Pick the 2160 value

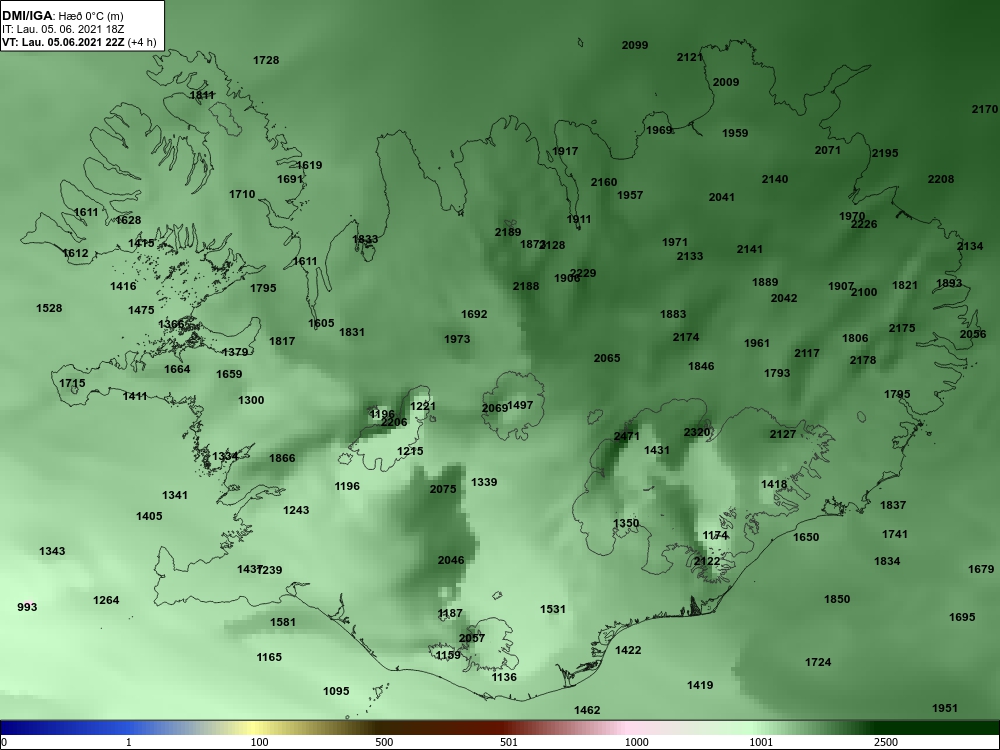click(604, 182)
